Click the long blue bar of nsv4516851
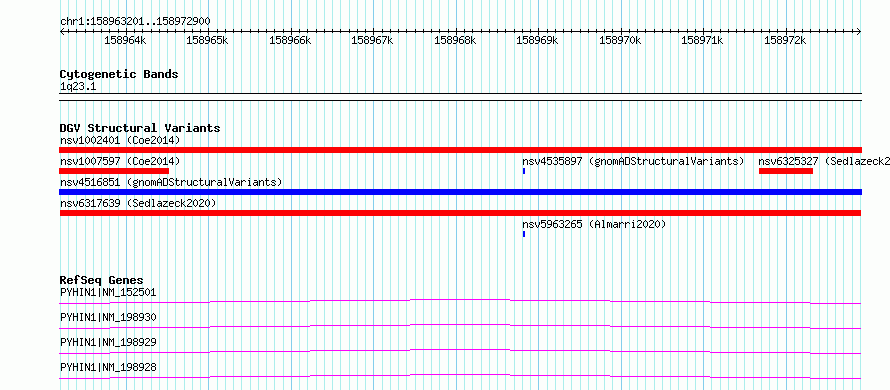Screen dimensions: 890x390 [460, 192]
